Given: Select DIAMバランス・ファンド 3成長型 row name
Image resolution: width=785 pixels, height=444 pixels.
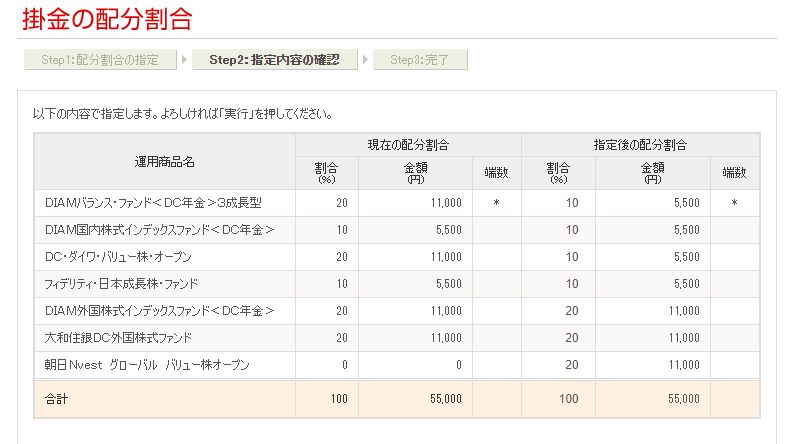Looking at the screenshot, I should [x=153, y=203].
